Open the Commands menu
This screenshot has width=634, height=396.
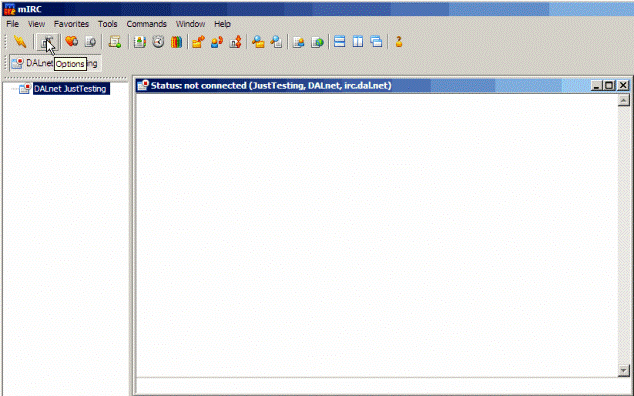pyautogui.click(x=146, y=24)
